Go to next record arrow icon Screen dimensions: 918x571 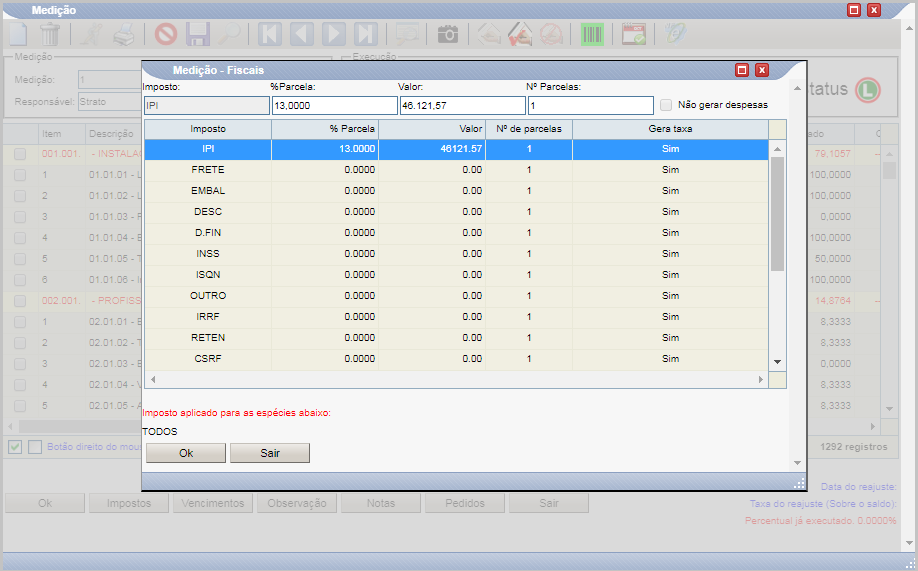(334, 34)
